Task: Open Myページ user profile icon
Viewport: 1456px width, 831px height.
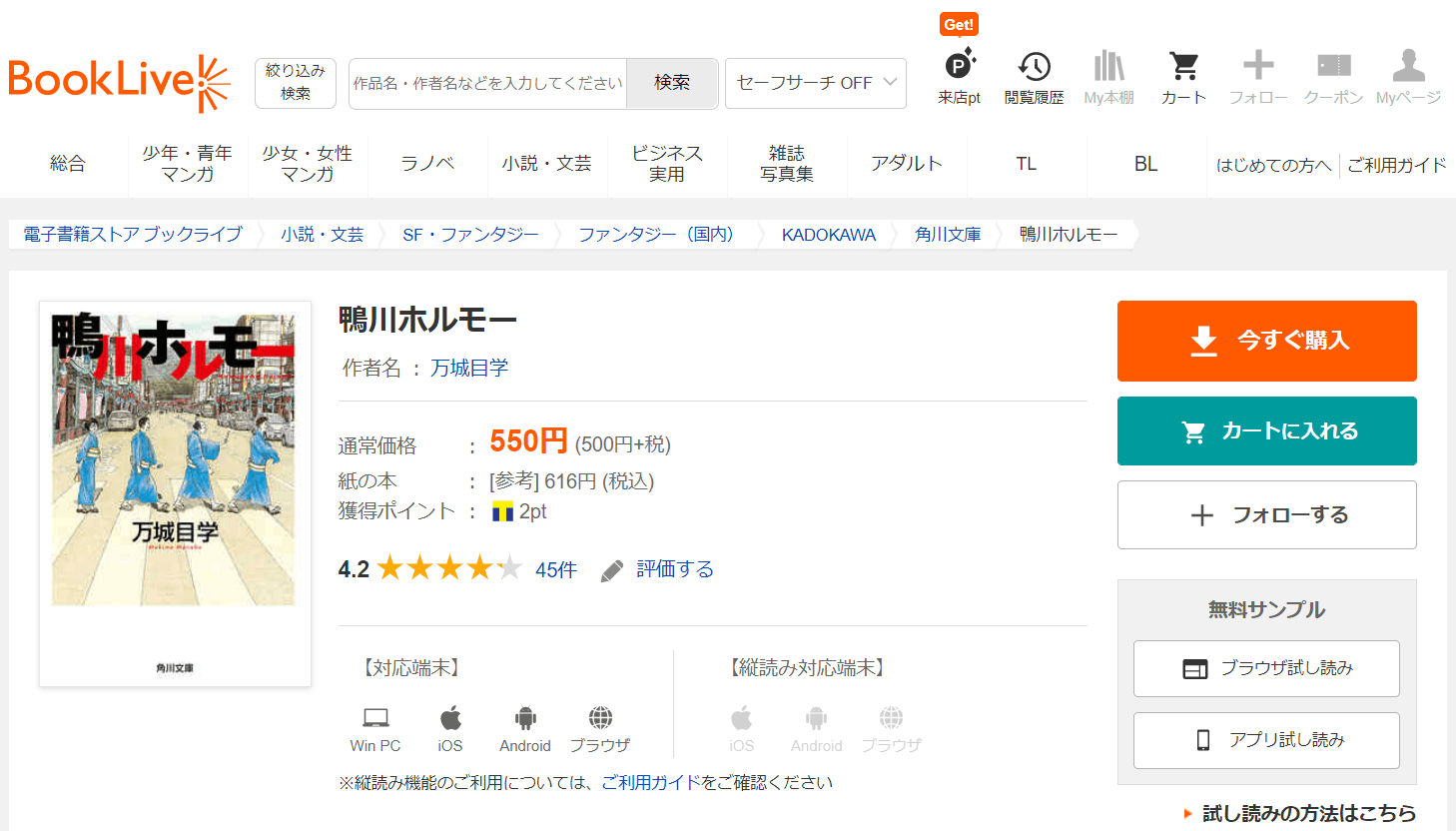Action: pyautogui.click(x=1408, y=66)
